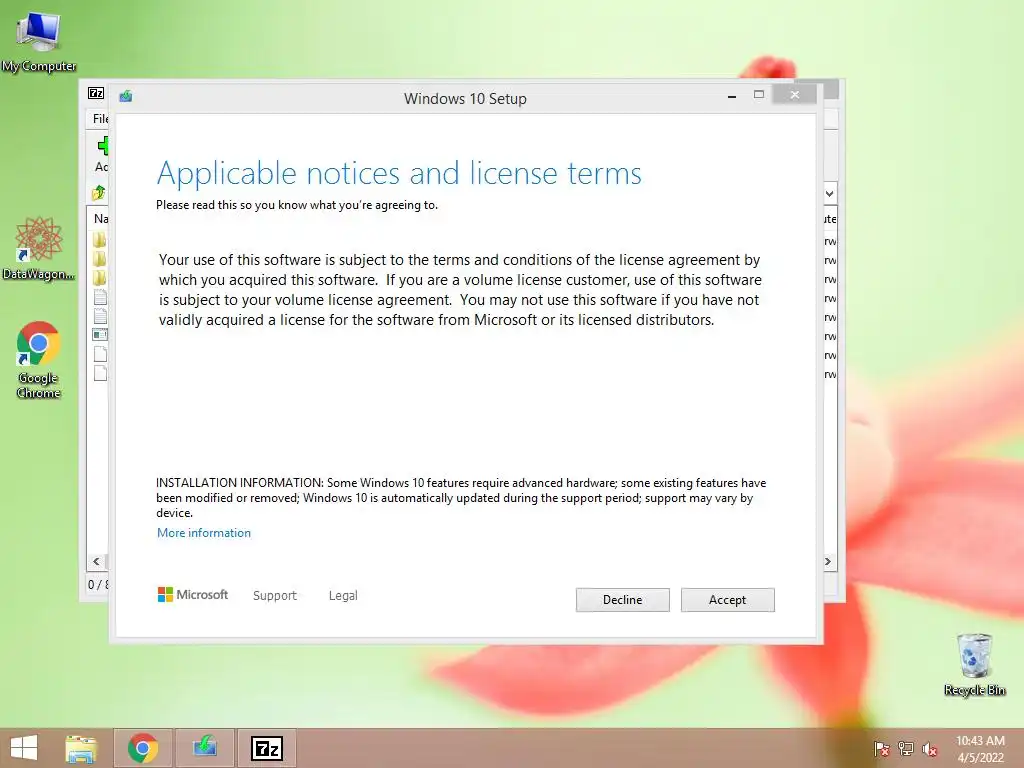Decline the license terms

click(x=622, y=600)
